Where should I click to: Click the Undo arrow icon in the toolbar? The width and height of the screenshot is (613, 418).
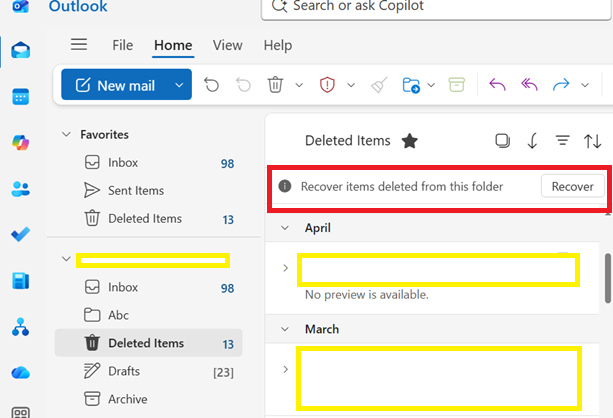[212, 84]
